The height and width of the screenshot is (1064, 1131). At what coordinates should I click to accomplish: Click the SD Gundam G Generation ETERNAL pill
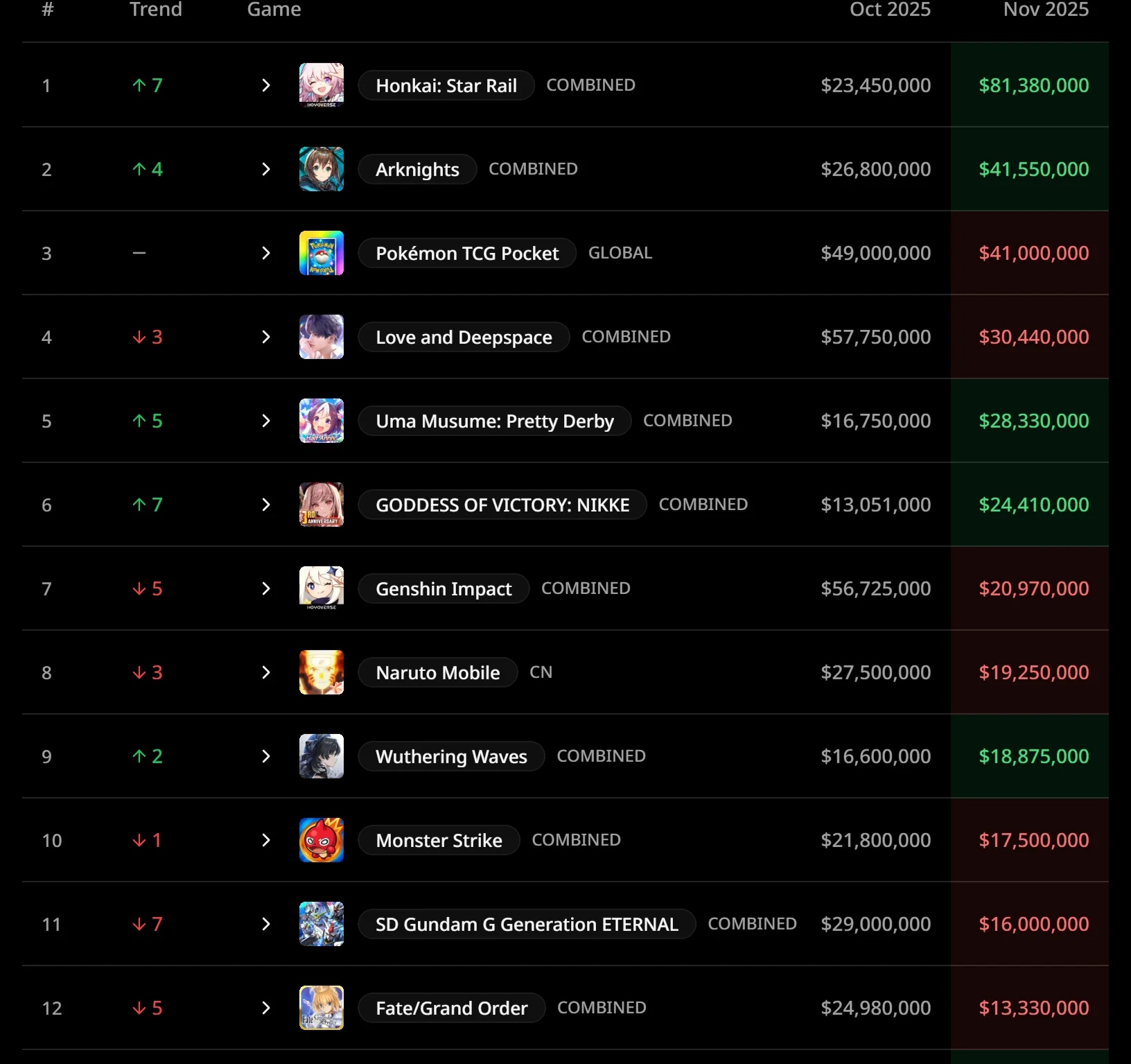click(x=527, y=924)
